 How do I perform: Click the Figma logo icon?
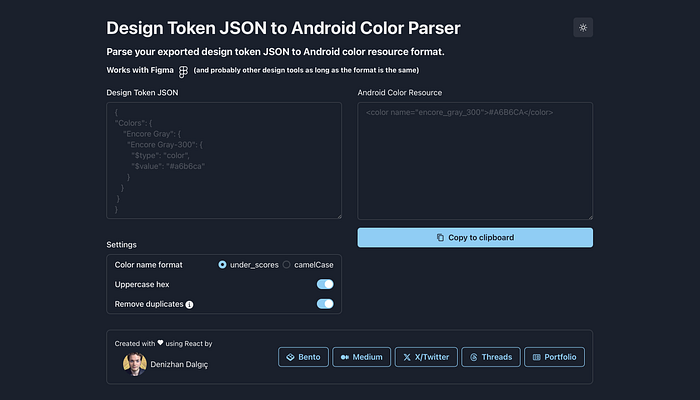click(183, 71)
